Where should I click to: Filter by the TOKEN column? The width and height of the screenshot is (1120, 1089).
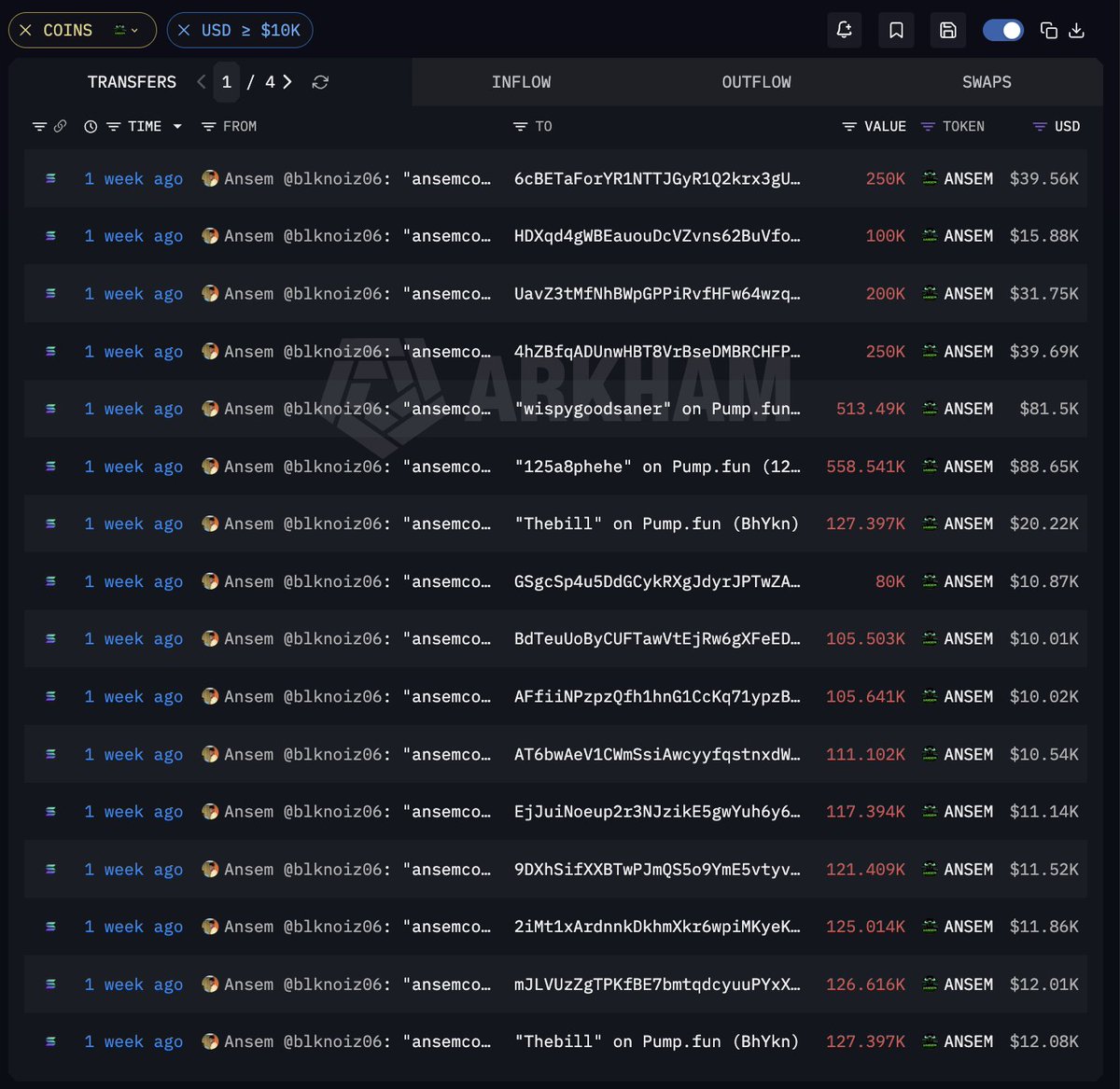click(x=928, y=126)
